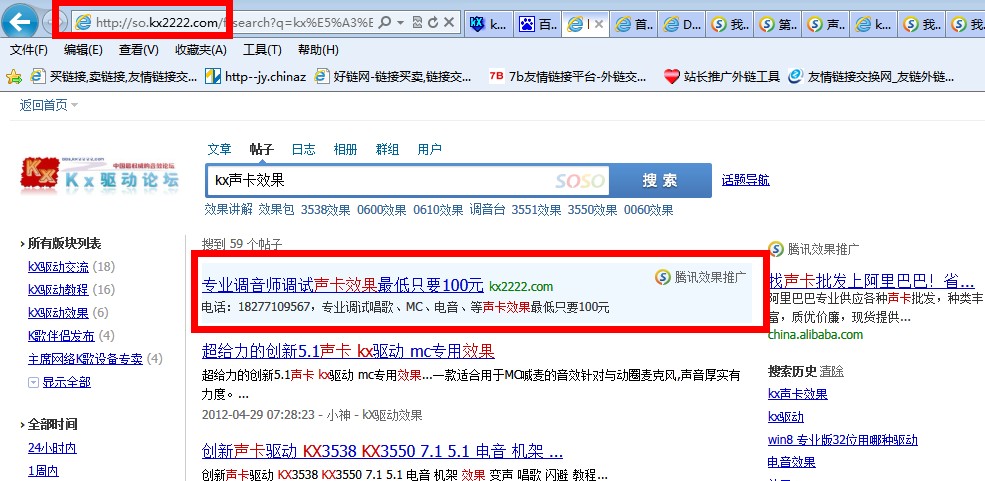985x481 pixels.
Task: Click the address bar search magnifier icon
Action: pos(386,23)
